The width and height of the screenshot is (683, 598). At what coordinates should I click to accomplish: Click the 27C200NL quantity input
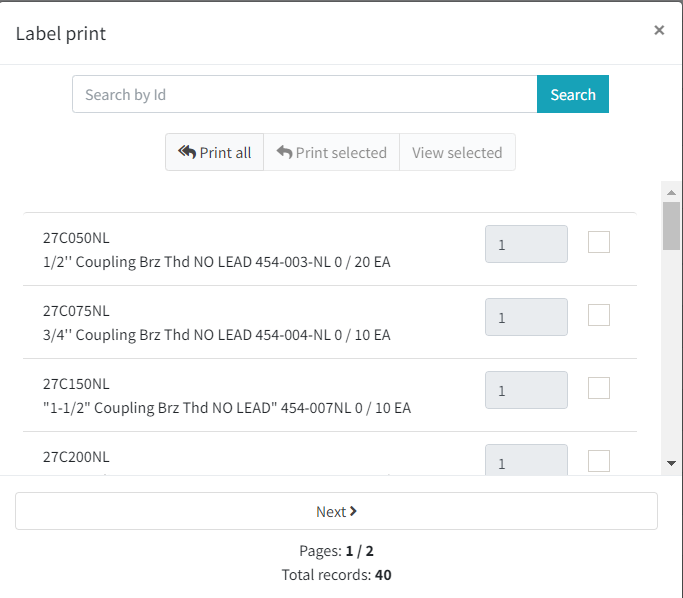(526, 461)
